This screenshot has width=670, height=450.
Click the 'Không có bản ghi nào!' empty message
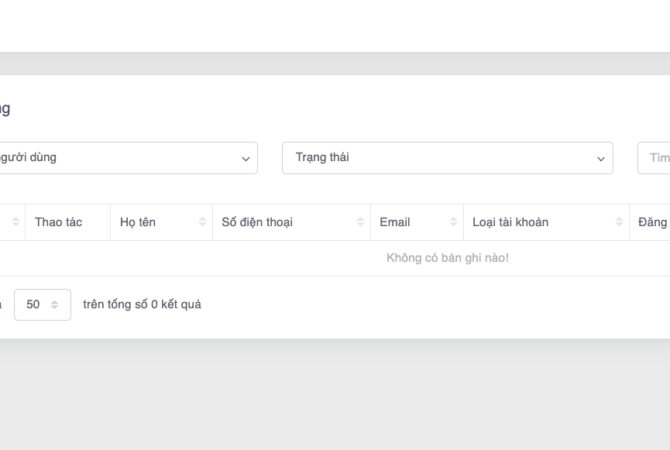click(x=447, y=258)
